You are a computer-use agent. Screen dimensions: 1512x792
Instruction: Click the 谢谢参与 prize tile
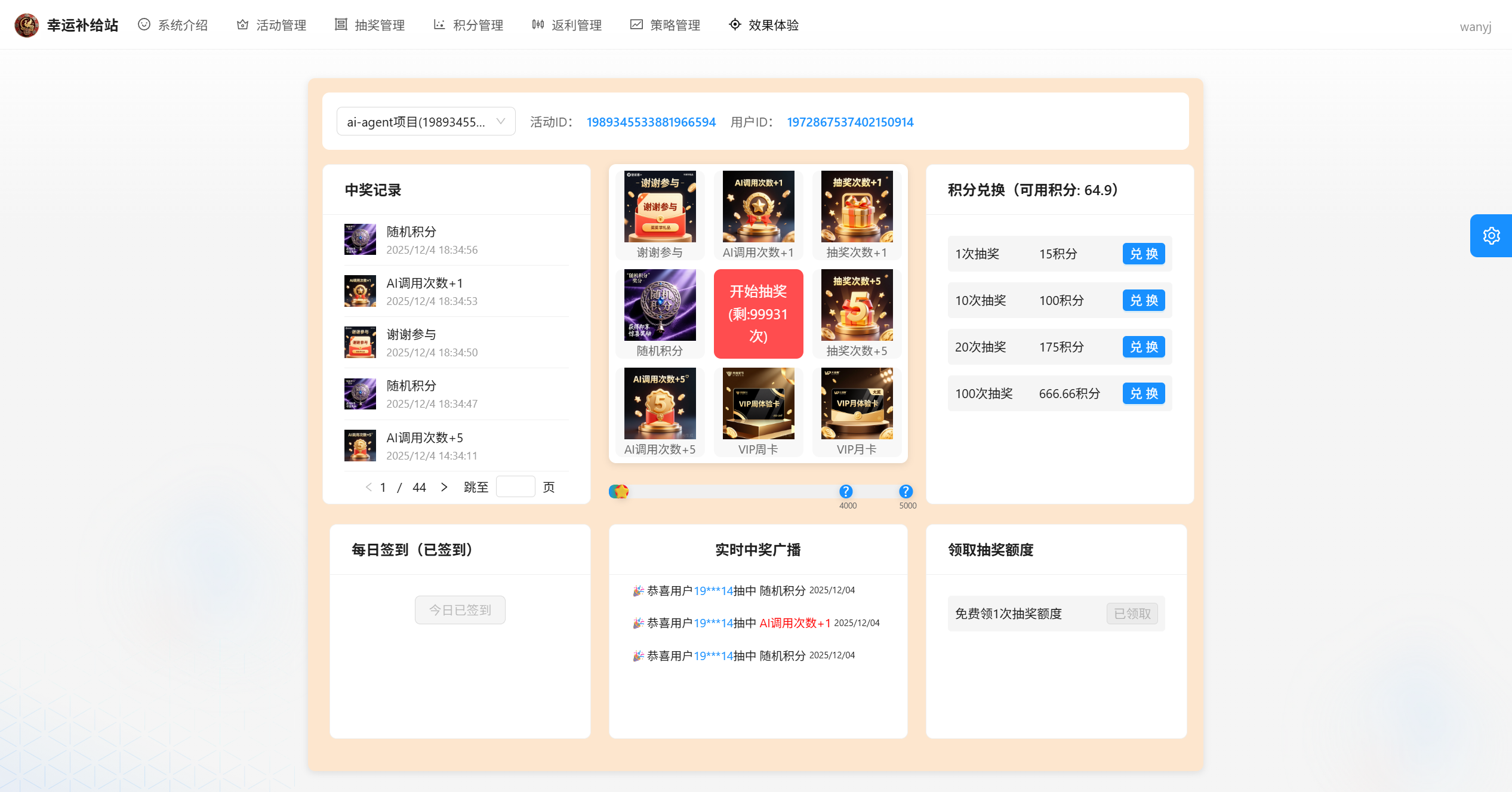point(660,215)
